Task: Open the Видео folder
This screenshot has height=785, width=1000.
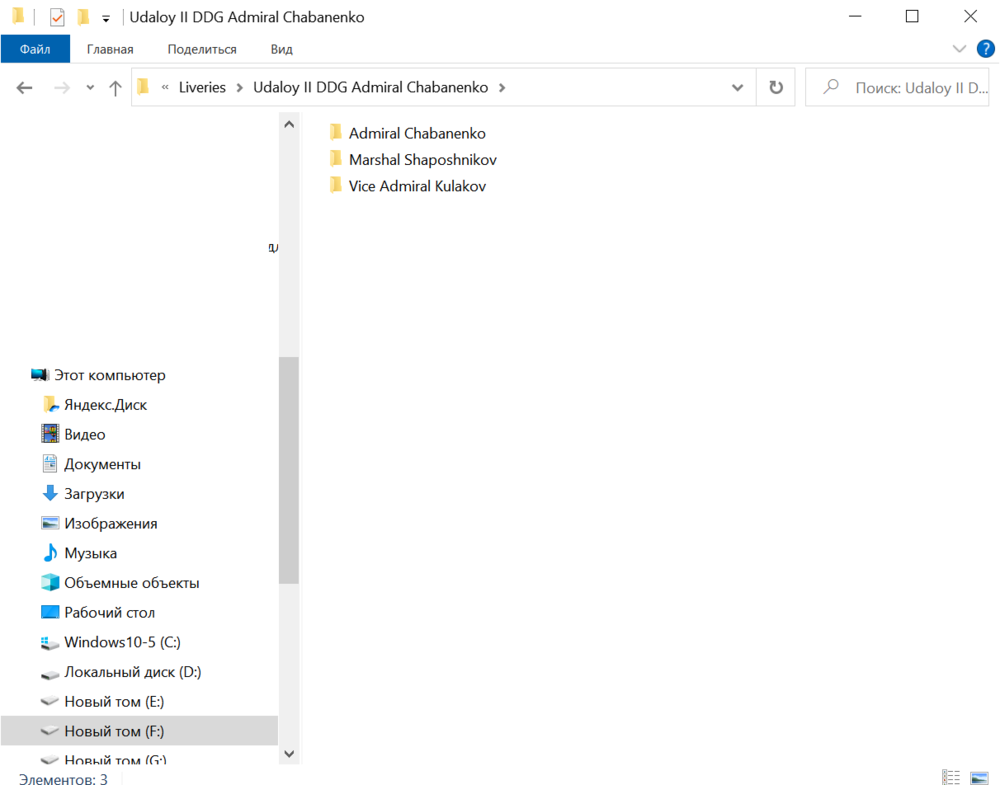Action: click(x=73, y=434)
